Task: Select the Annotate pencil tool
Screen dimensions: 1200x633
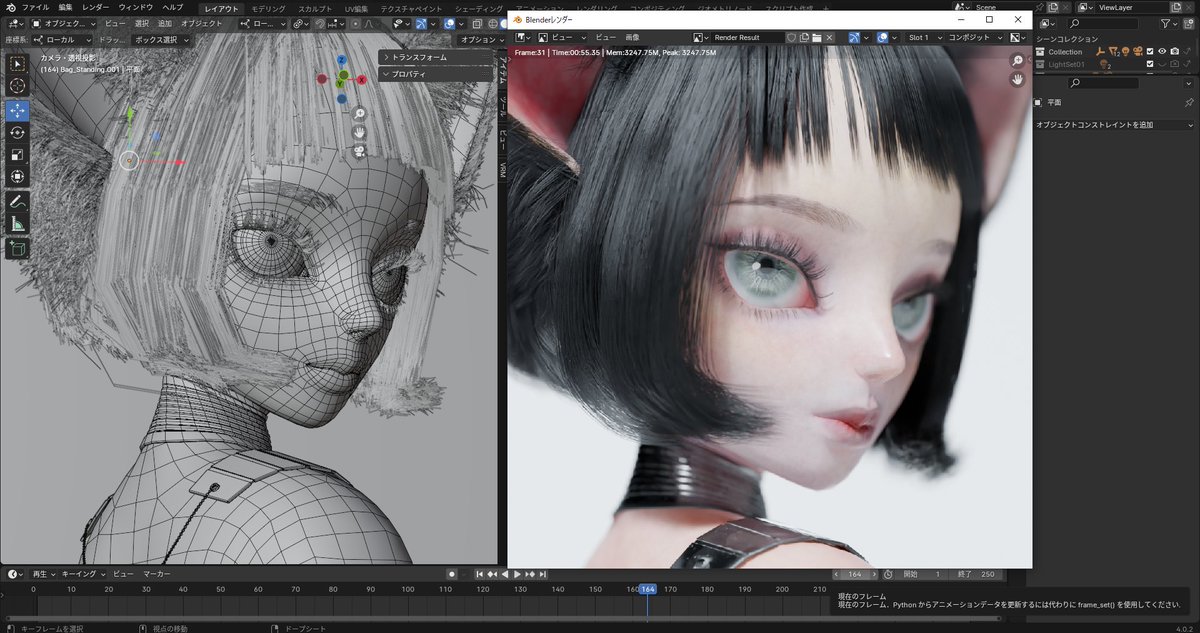Action: point(17,201)
